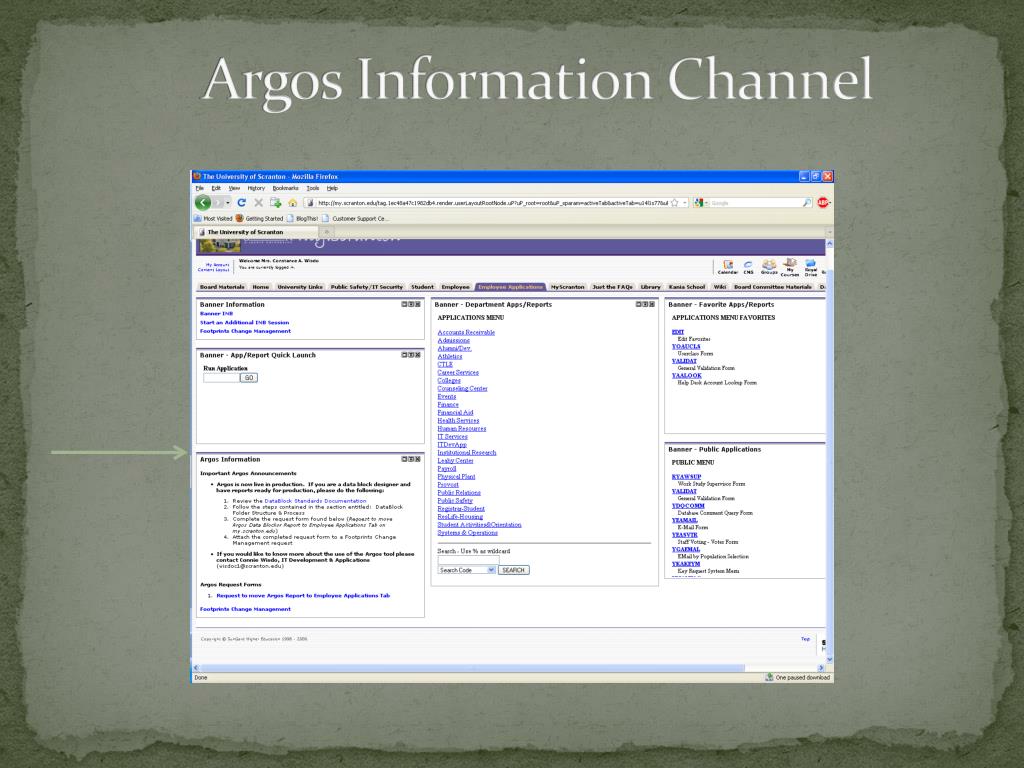Click the Top link at page bottom

pyautogui.click(x=805, y=639)
